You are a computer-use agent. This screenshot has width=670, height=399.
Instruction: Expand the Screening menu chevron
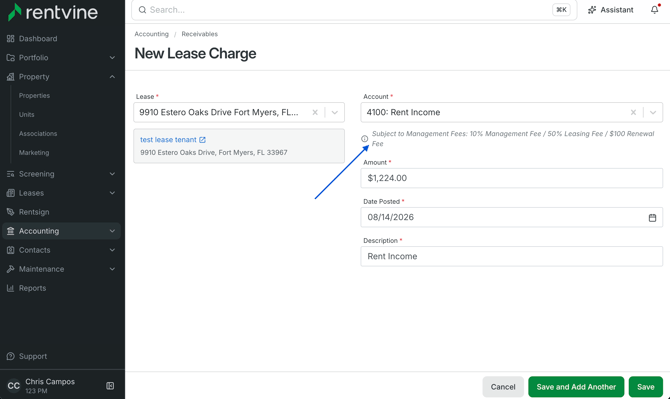112,174
